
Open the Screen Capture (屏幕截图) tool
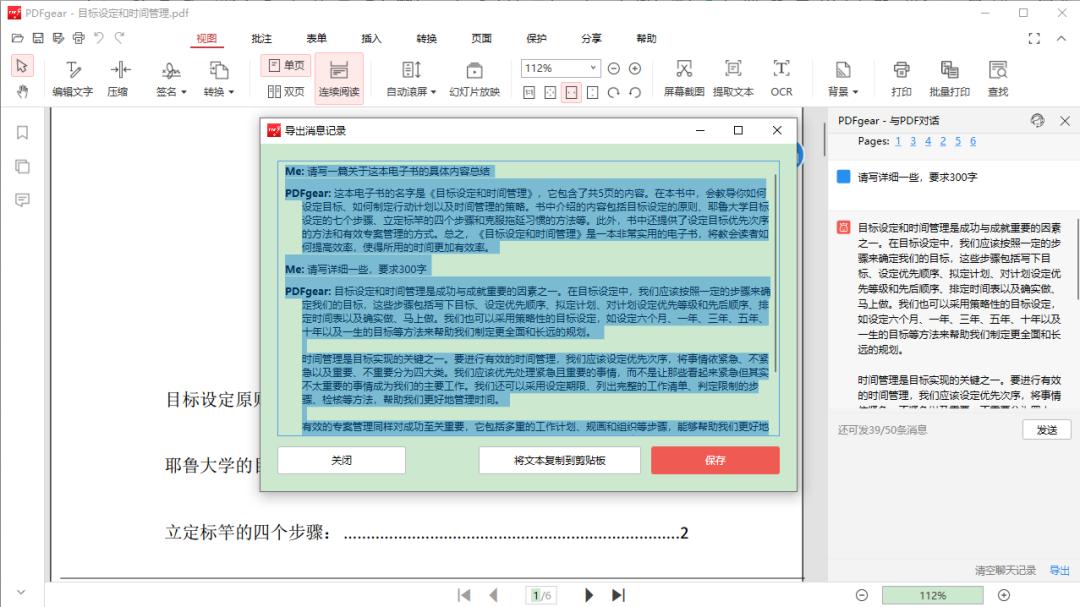(683, 79)
